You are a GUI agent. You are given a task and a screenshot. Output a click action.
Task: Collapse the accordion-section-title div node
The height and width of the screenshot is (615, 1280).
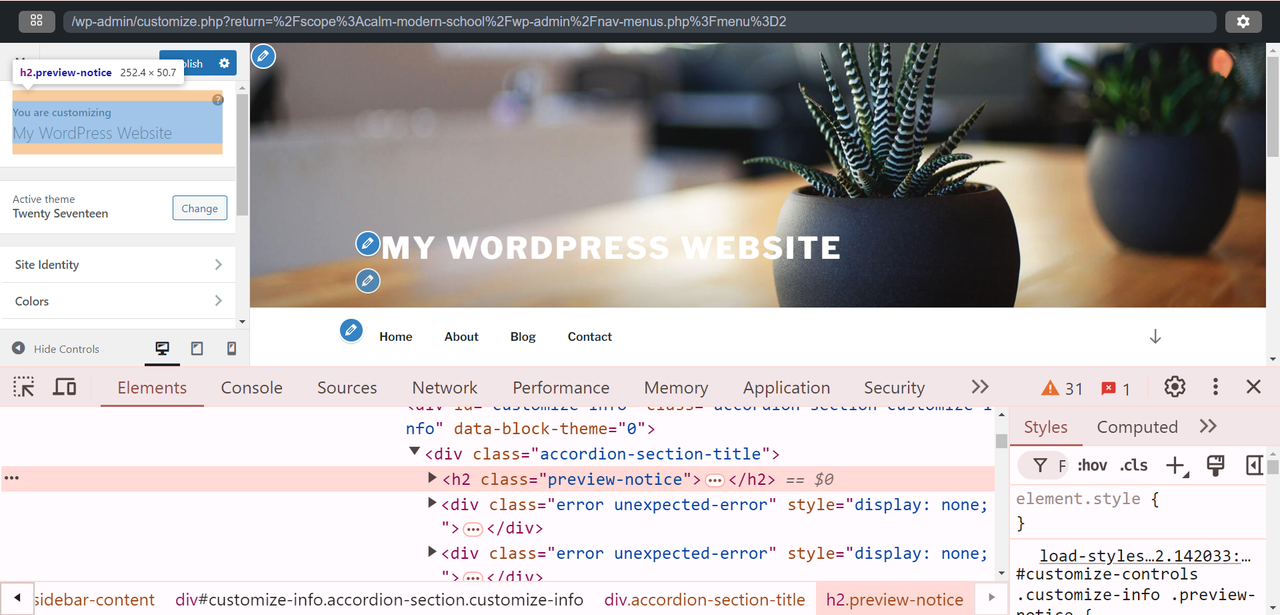pos(415,453)
